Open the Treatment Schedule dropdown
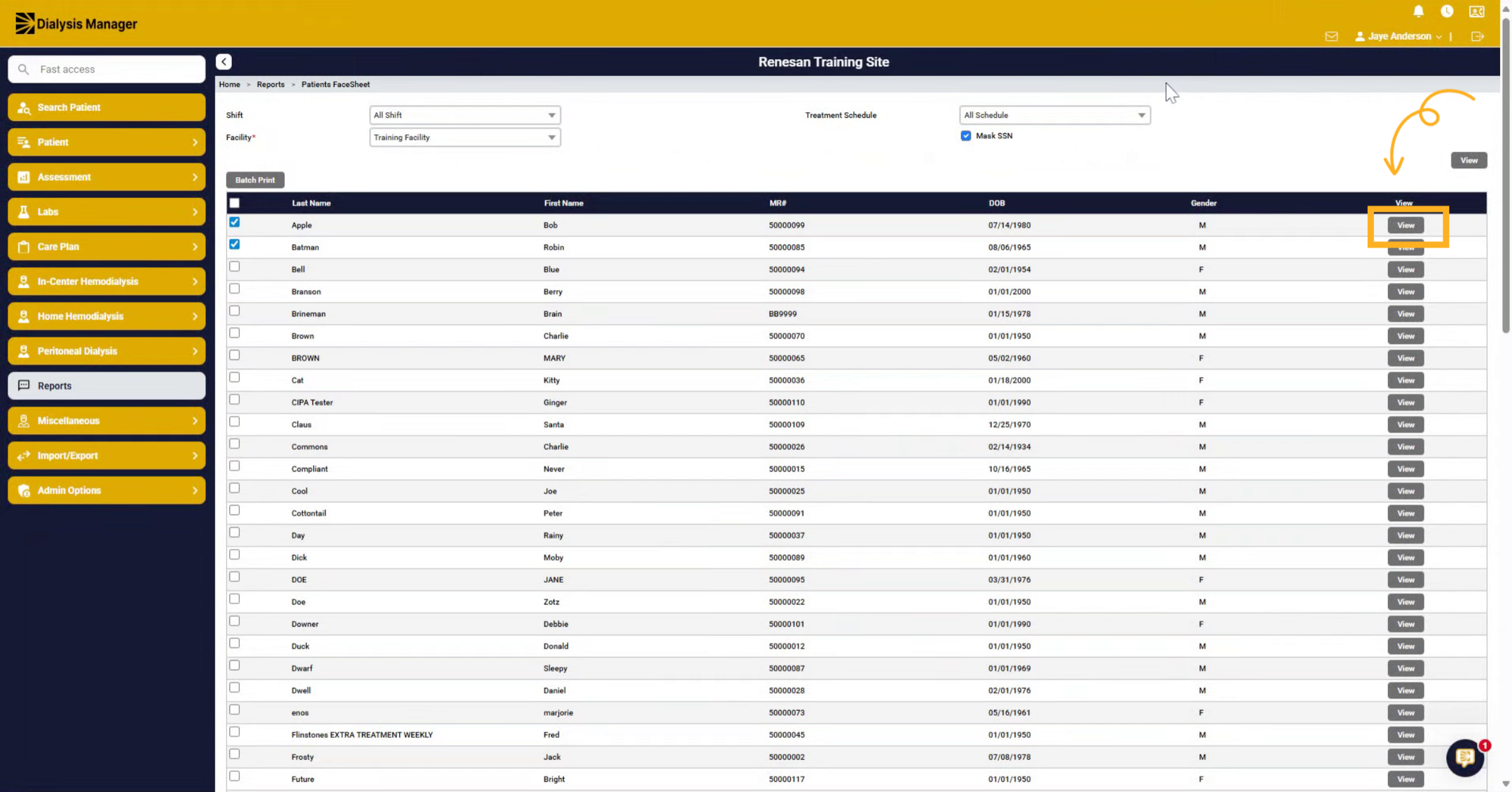The width and height of the screenshot is (1512, 792). [1055, 115]
